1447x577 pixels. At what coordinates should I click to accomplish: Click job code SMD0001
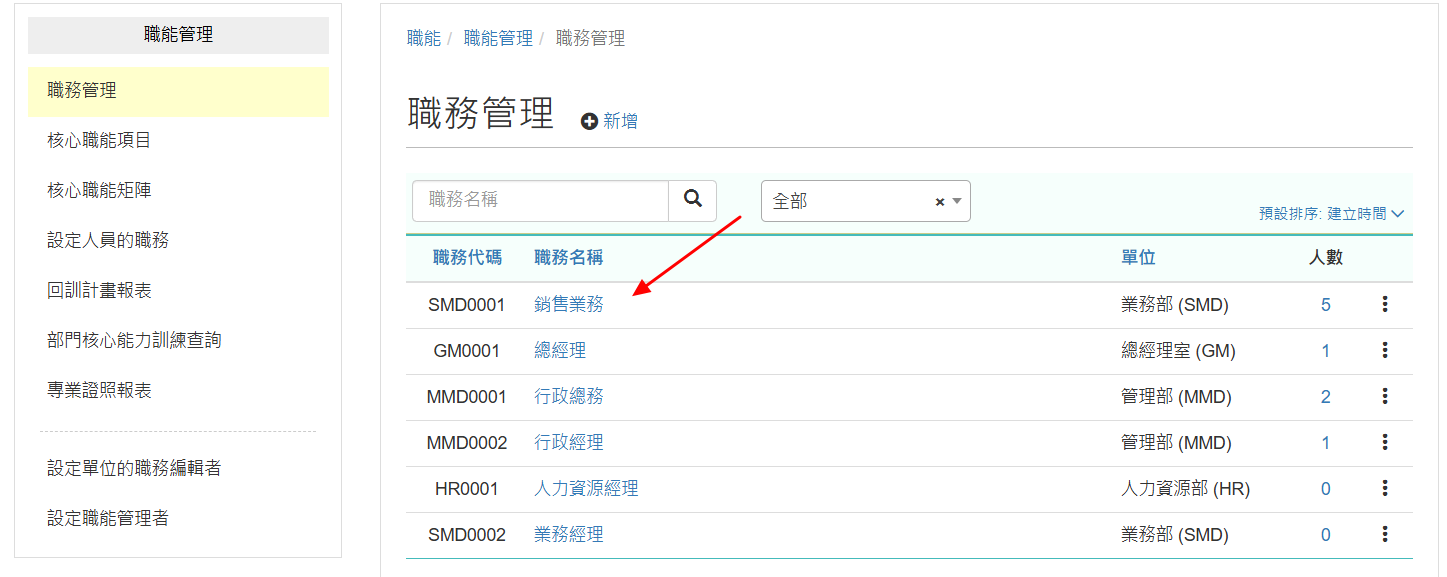pyautogui.click(x=467, y=305)
